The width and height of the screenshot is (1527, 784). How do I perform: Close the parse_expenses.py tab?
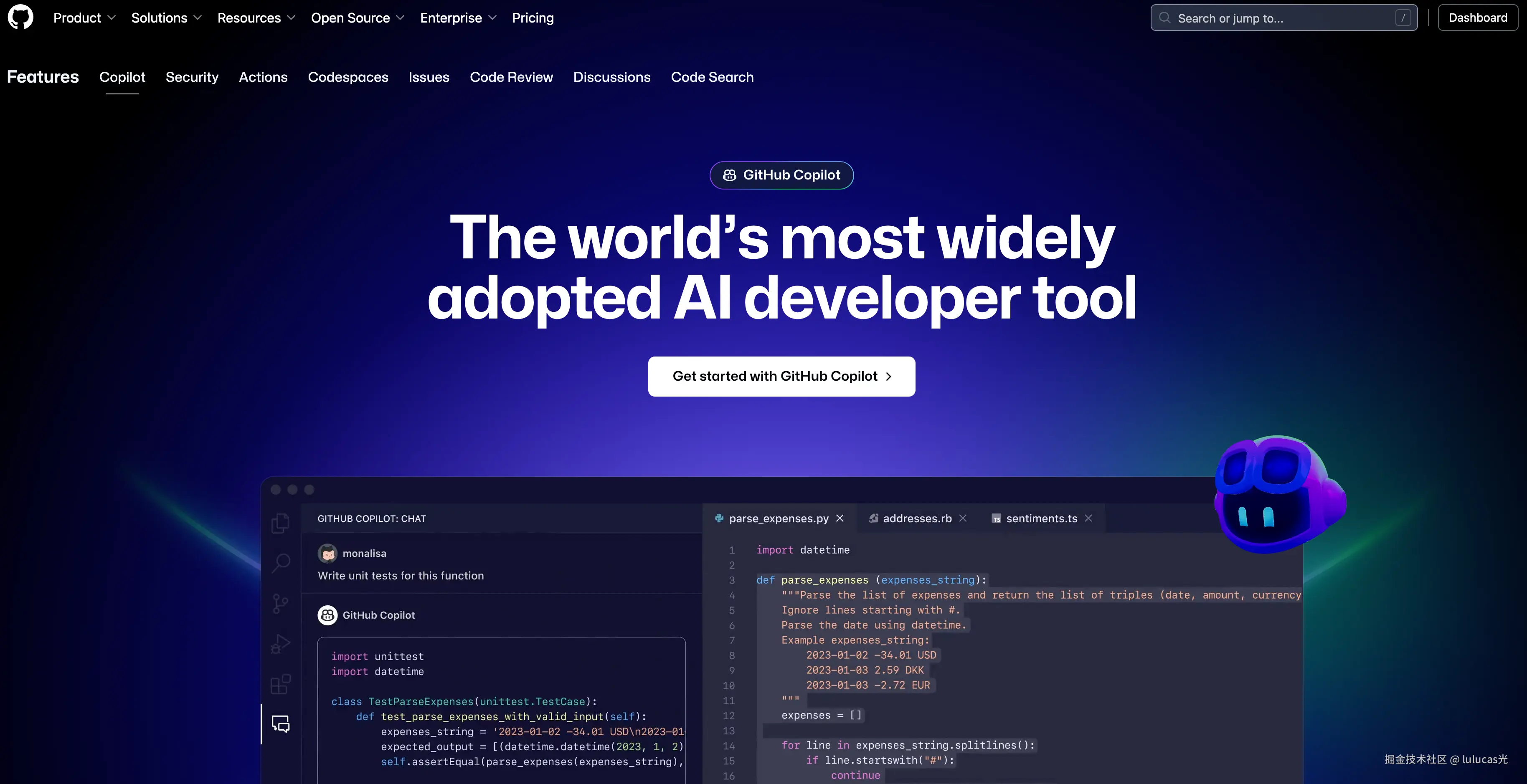click(x=840, y=518)
